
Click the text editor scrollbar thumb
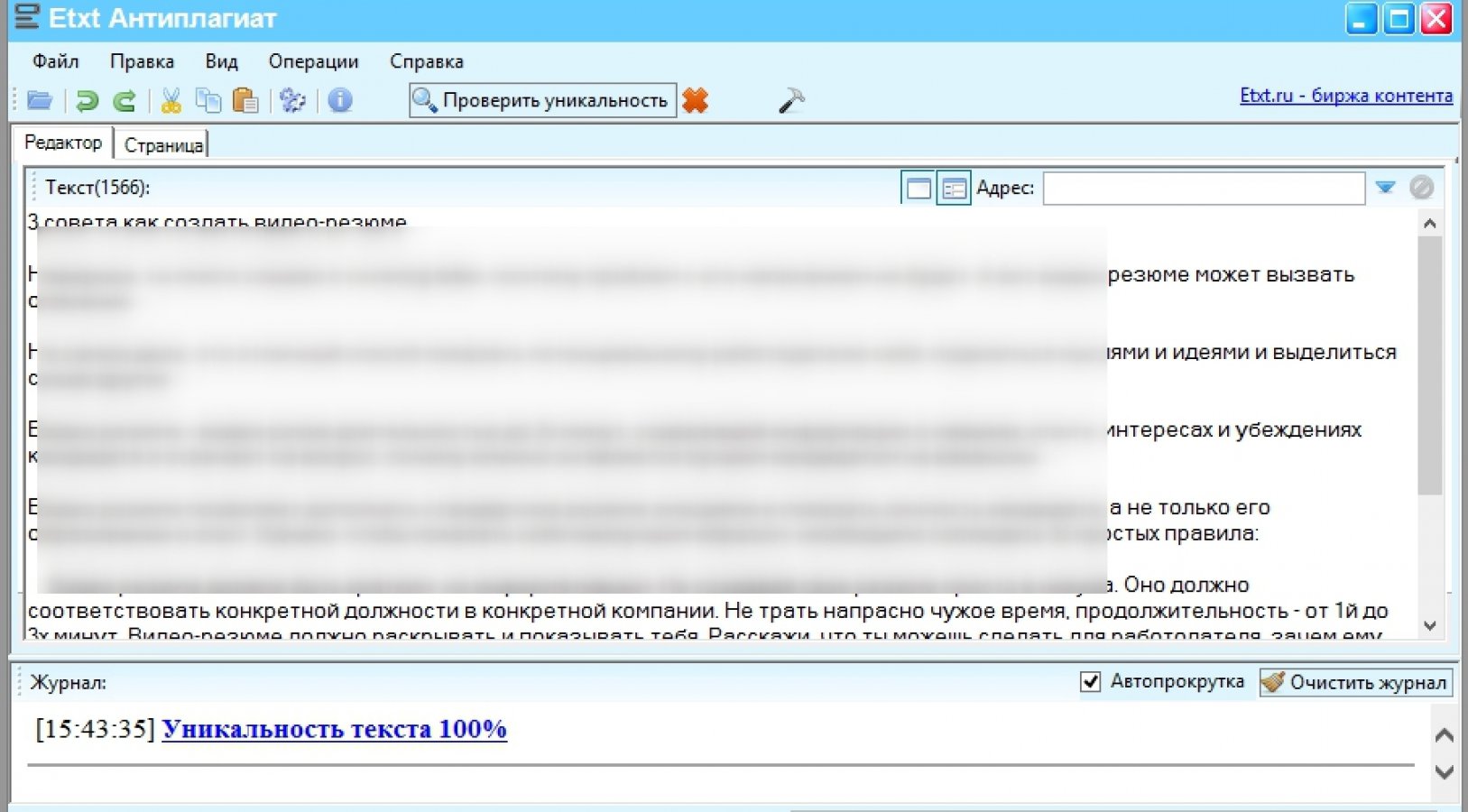pyautogui.click(x=1429, y=365)
